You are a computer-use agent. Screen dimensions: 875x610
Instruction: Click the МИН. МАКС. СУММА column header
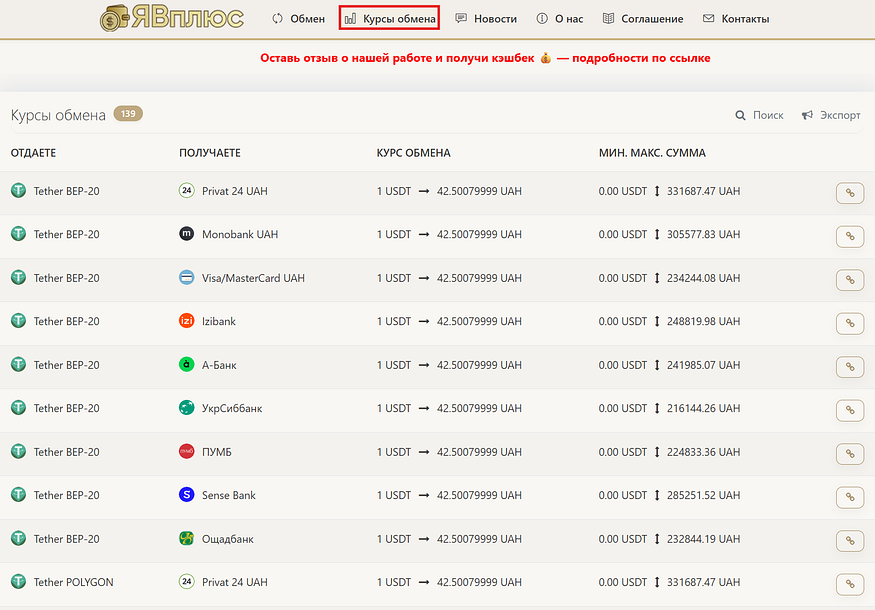[652, 153]
